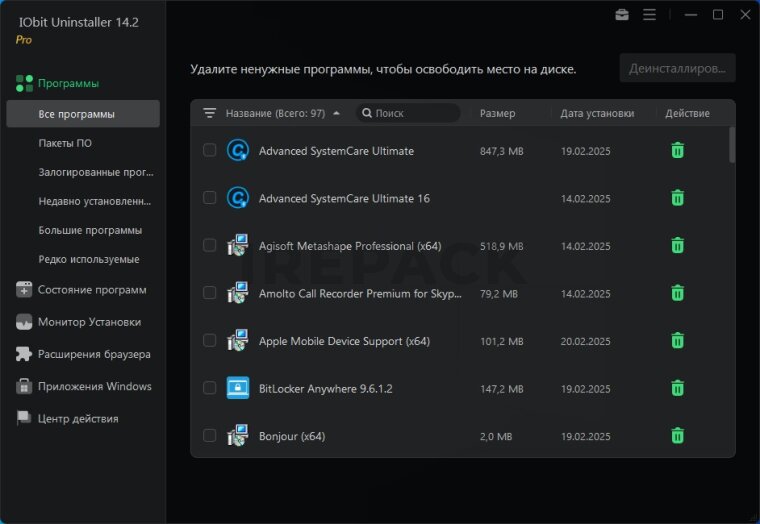Open Пакеты ПО in the sidebar
This screenshot has width=760, height=524.
[65, 143]
